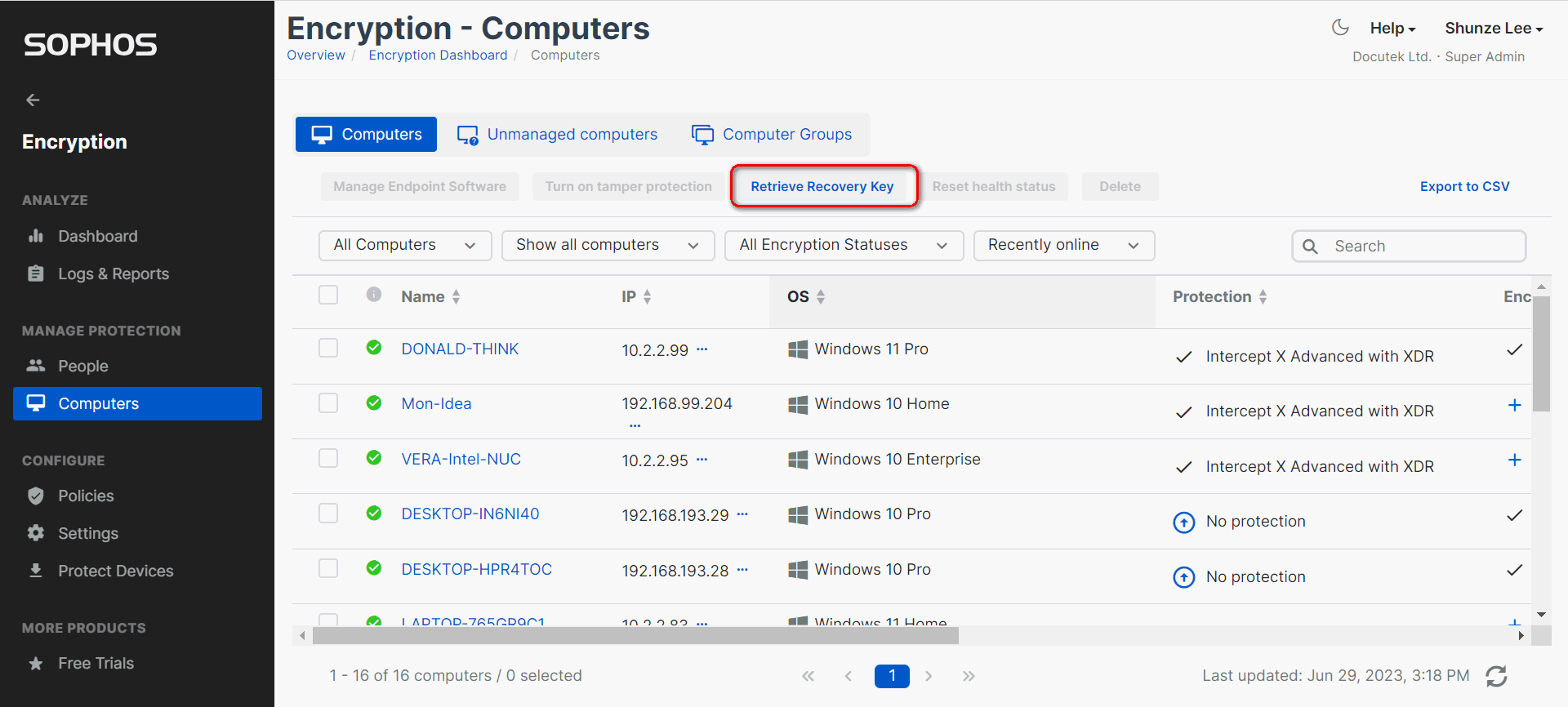Toggle dark mode moon icon

(1340, 28)
